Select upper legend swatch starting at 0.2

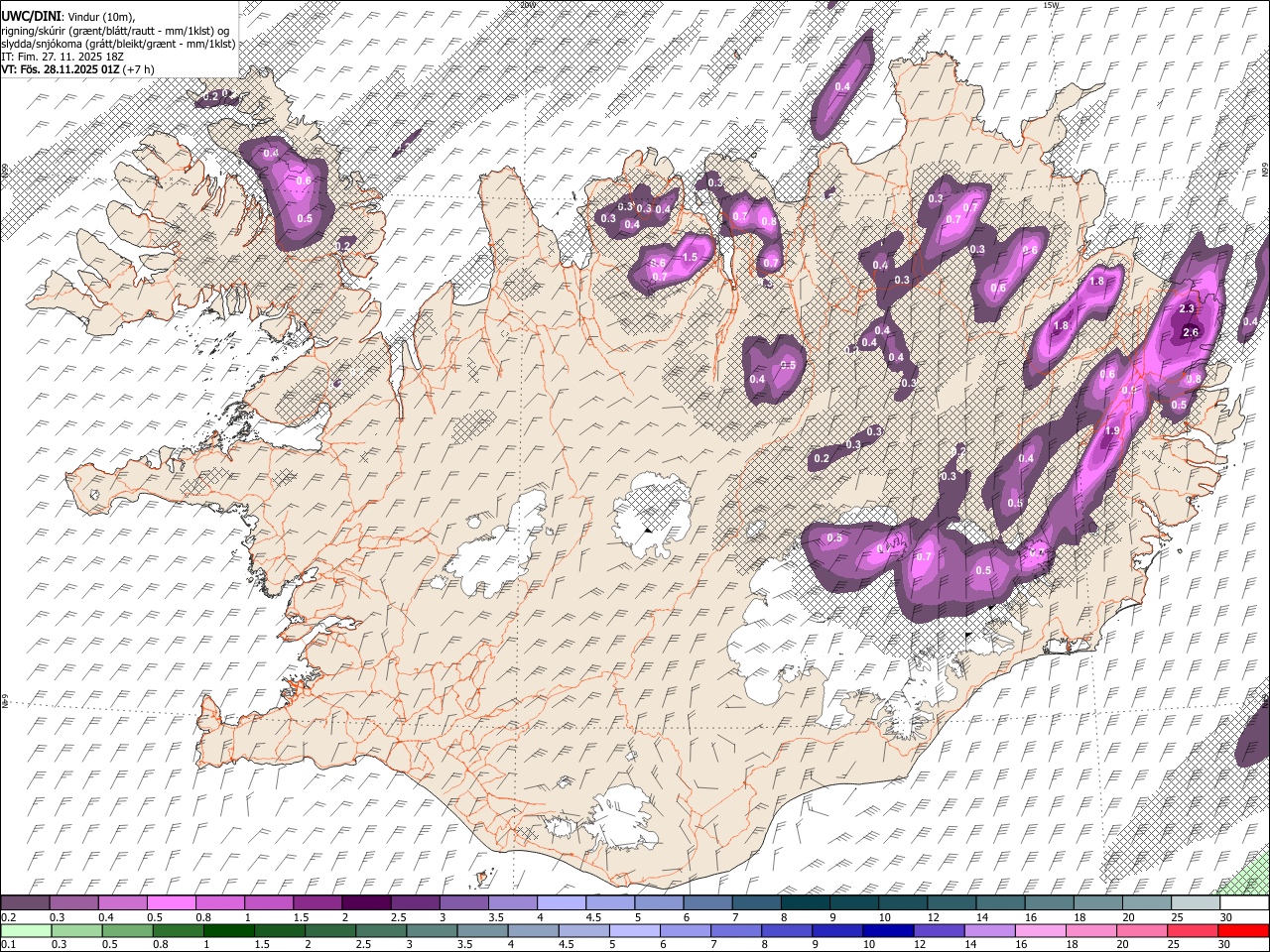[x=25, y=902]
